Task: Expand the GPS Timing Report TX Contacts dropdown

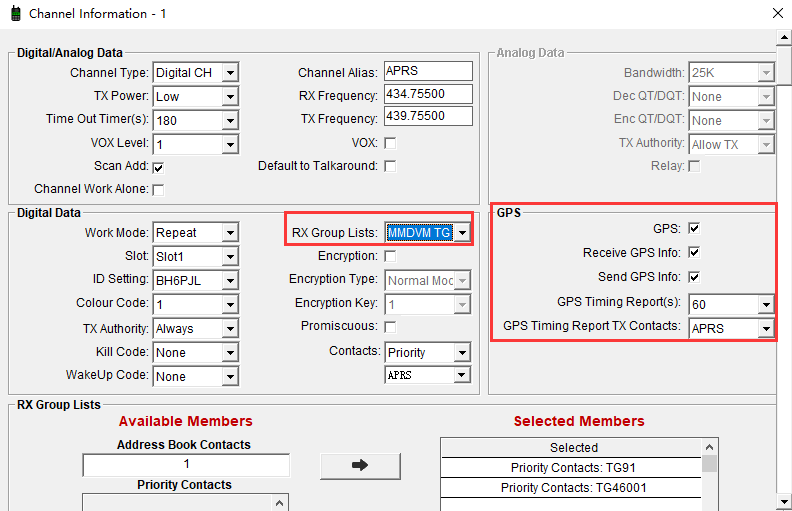Action: click(765, 328)
